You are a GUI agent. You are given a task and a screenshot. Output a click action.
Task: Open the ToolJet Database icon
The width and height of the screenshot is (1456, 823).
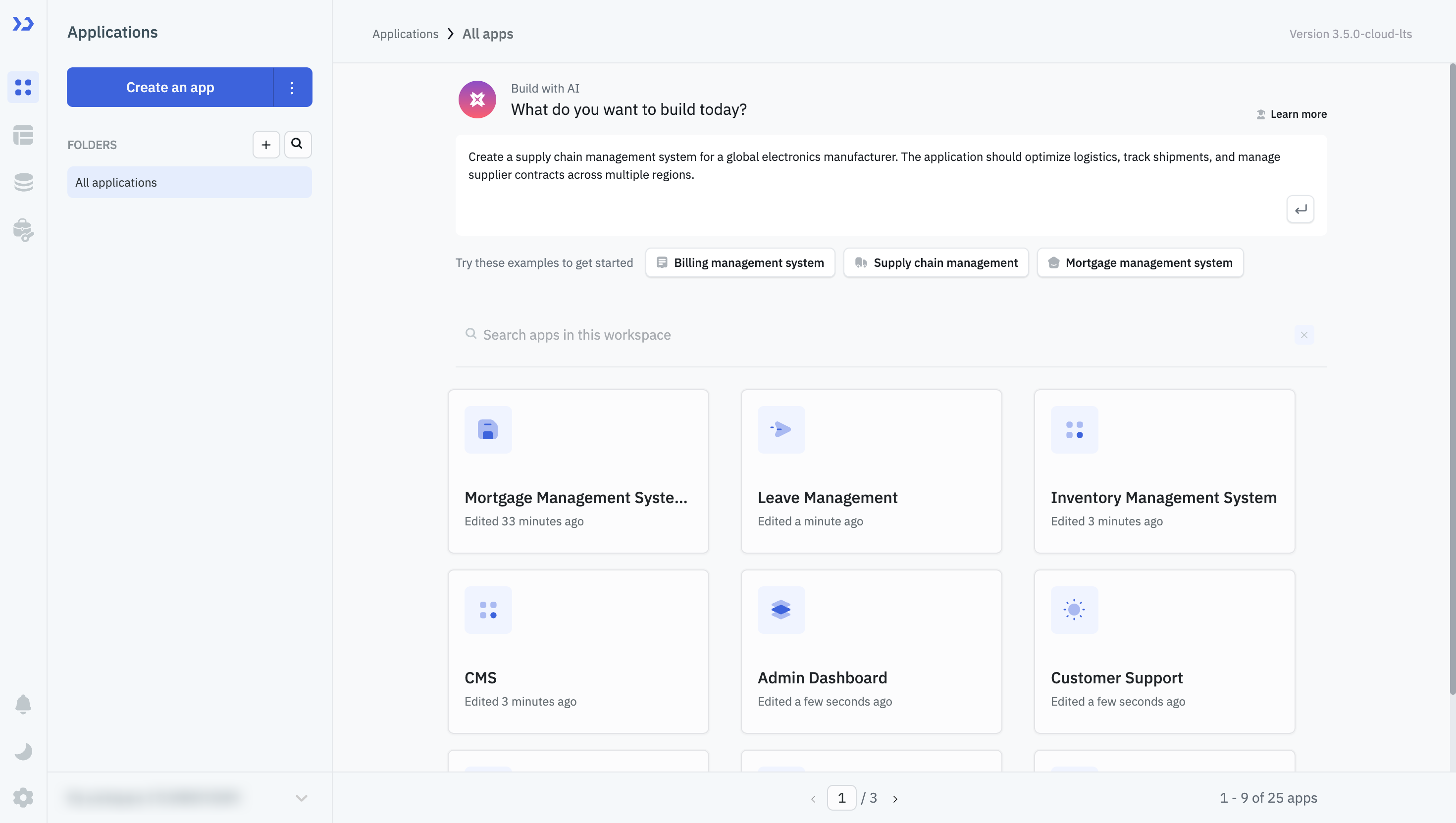point(23,182)
